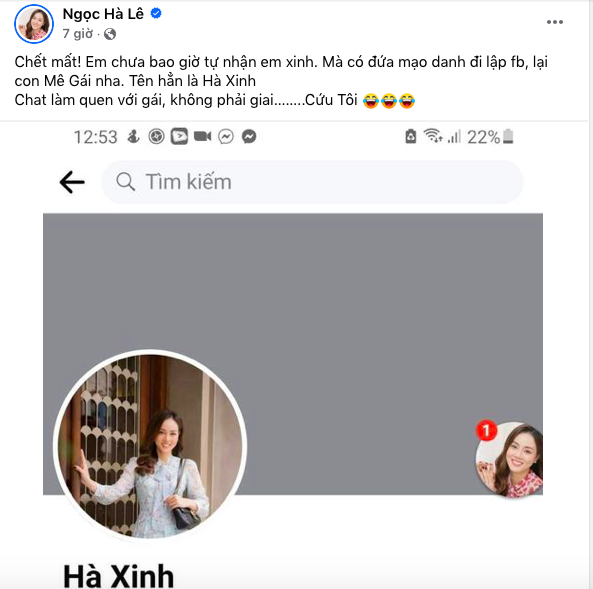Open the Hà Xinh circular profile picture

pos(150,446)
